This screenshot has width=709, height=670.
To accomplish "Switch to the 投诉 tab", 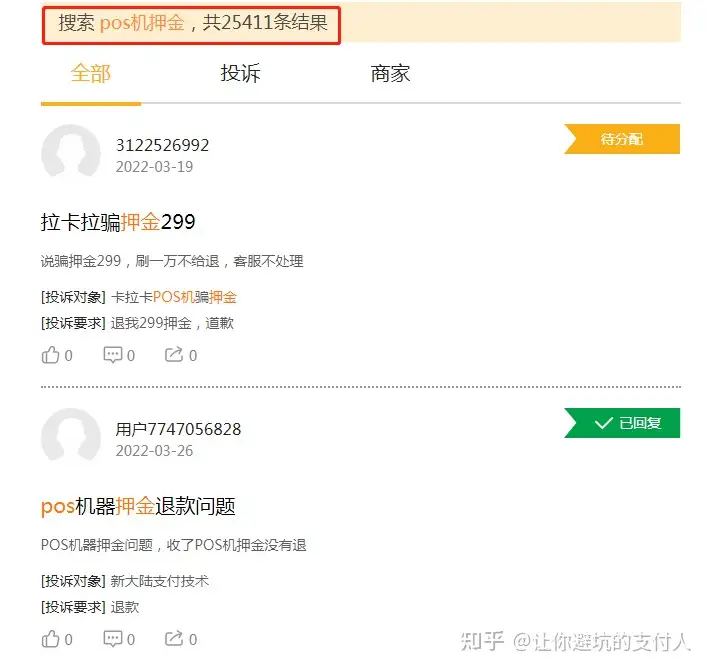I will 241,73.
